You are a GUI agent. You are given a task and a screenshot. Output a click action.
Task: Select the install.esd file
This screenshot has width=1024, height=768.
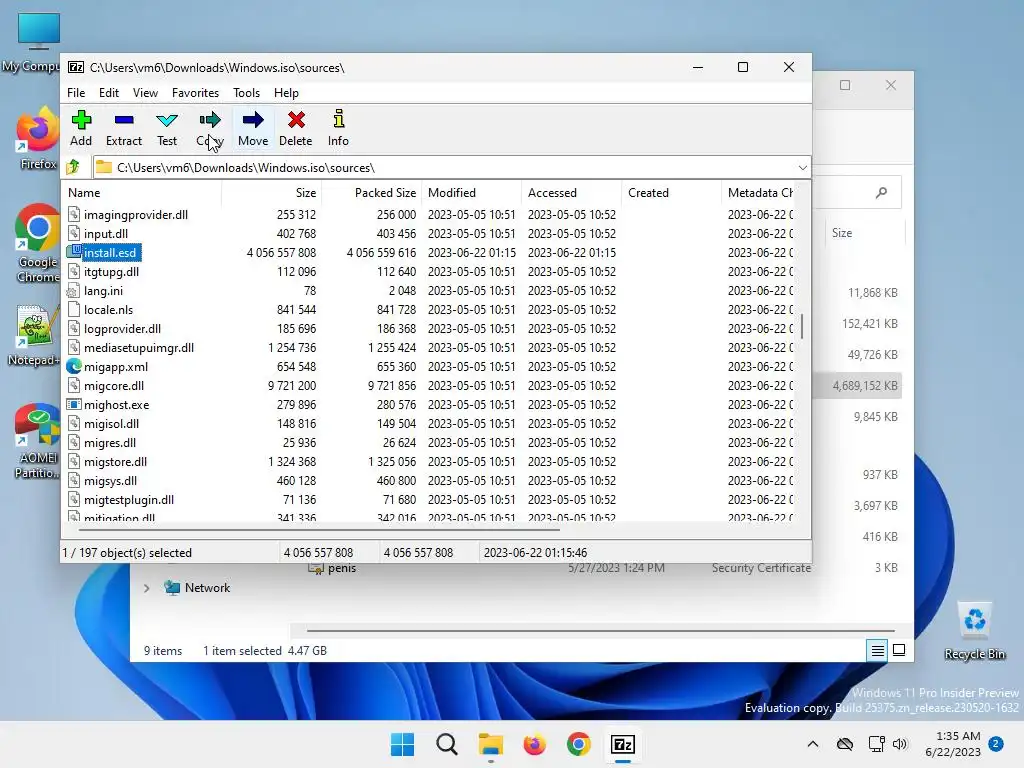click(110, 253)
